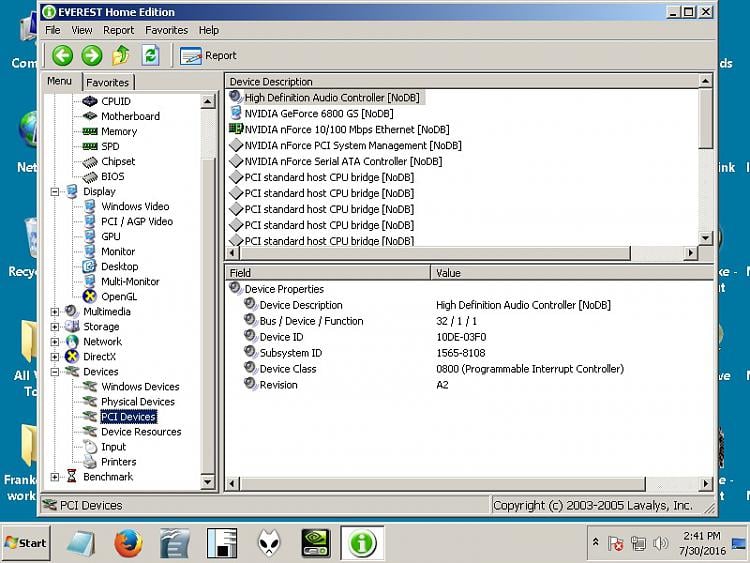
Task: Click the DirectX yellow X icon
Action: pyautogui.click(x=72, y=357)
